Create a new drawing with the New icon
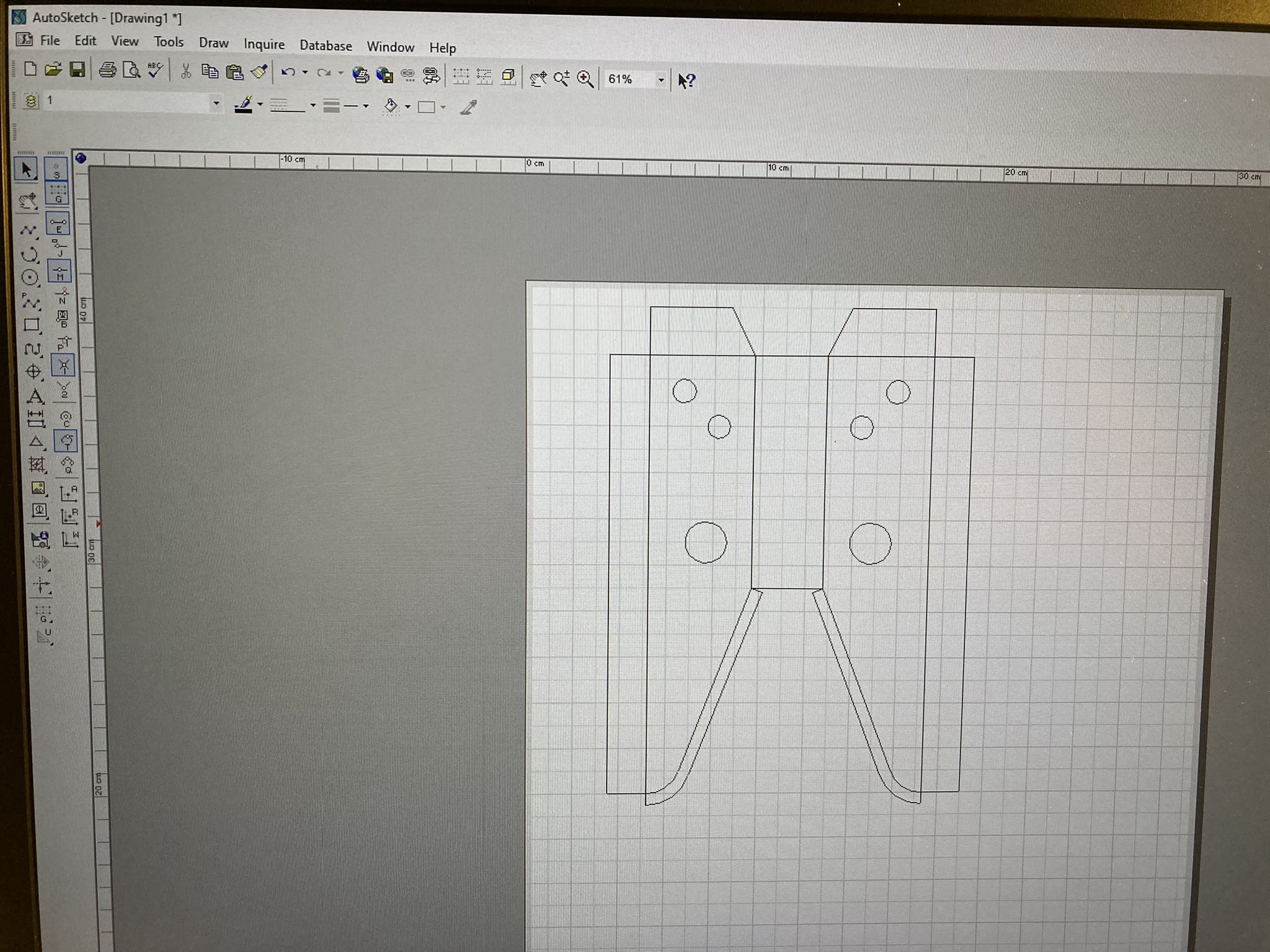The width and height of the screenshot is (1270, 952). coord(29,69)
